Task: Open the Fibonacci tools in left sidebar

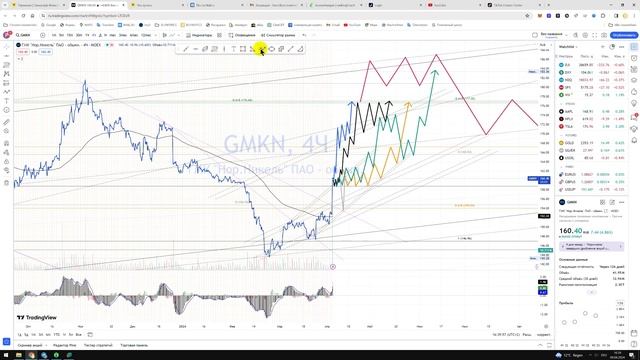Action: point(6,65)
